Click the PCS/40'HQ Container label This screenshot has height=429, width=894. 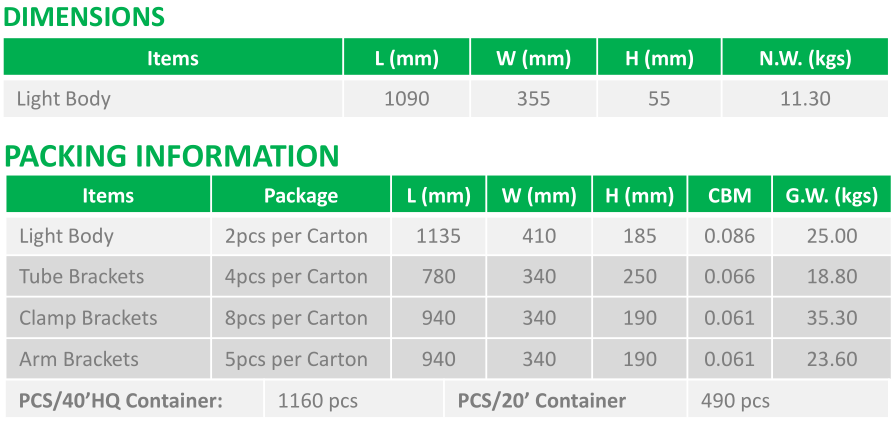[120, 401]
